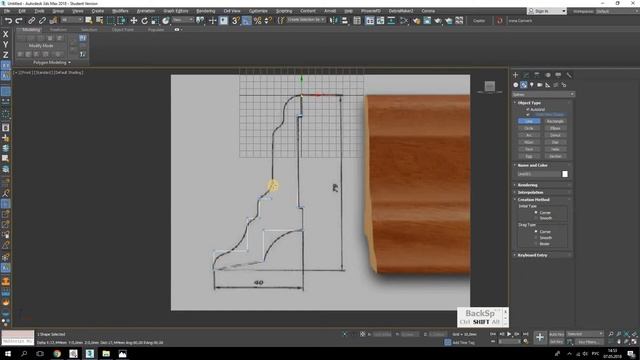
Task: Select the Lights category icon
Action: pos(531,85)
